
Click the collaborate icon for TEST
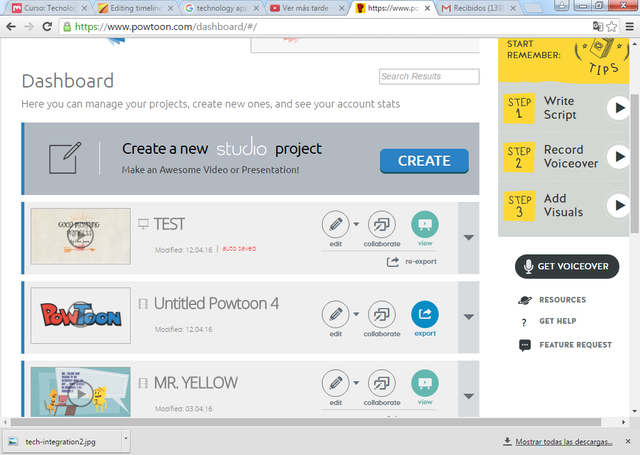tap(382, 224)
